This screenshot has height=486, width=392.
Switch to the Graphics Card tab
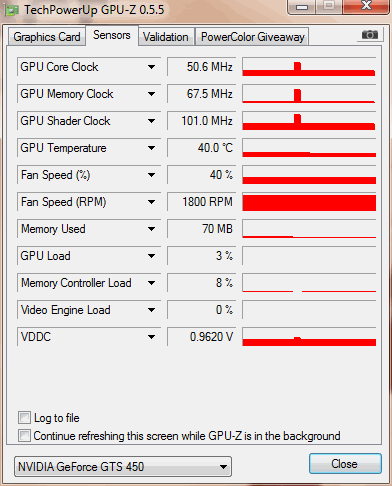(47, 37)
